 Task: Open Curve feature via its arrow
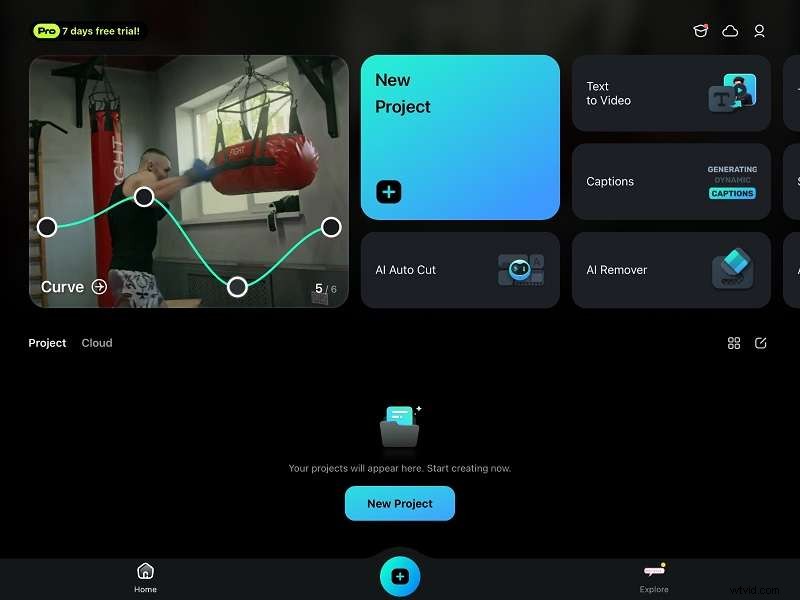[99, 287]
